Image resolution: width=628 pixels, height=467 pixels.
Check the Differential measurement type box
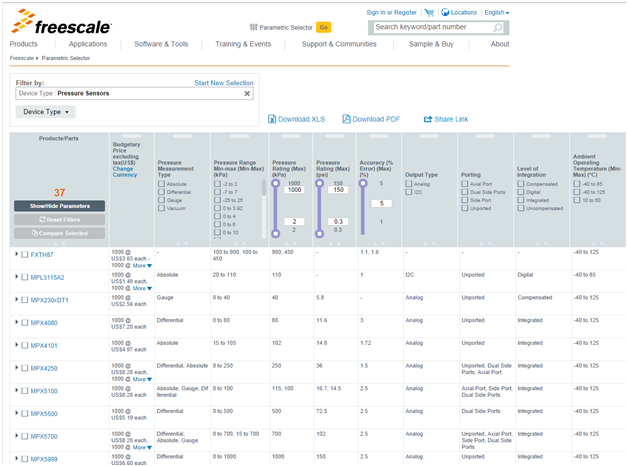coord(161,192)
